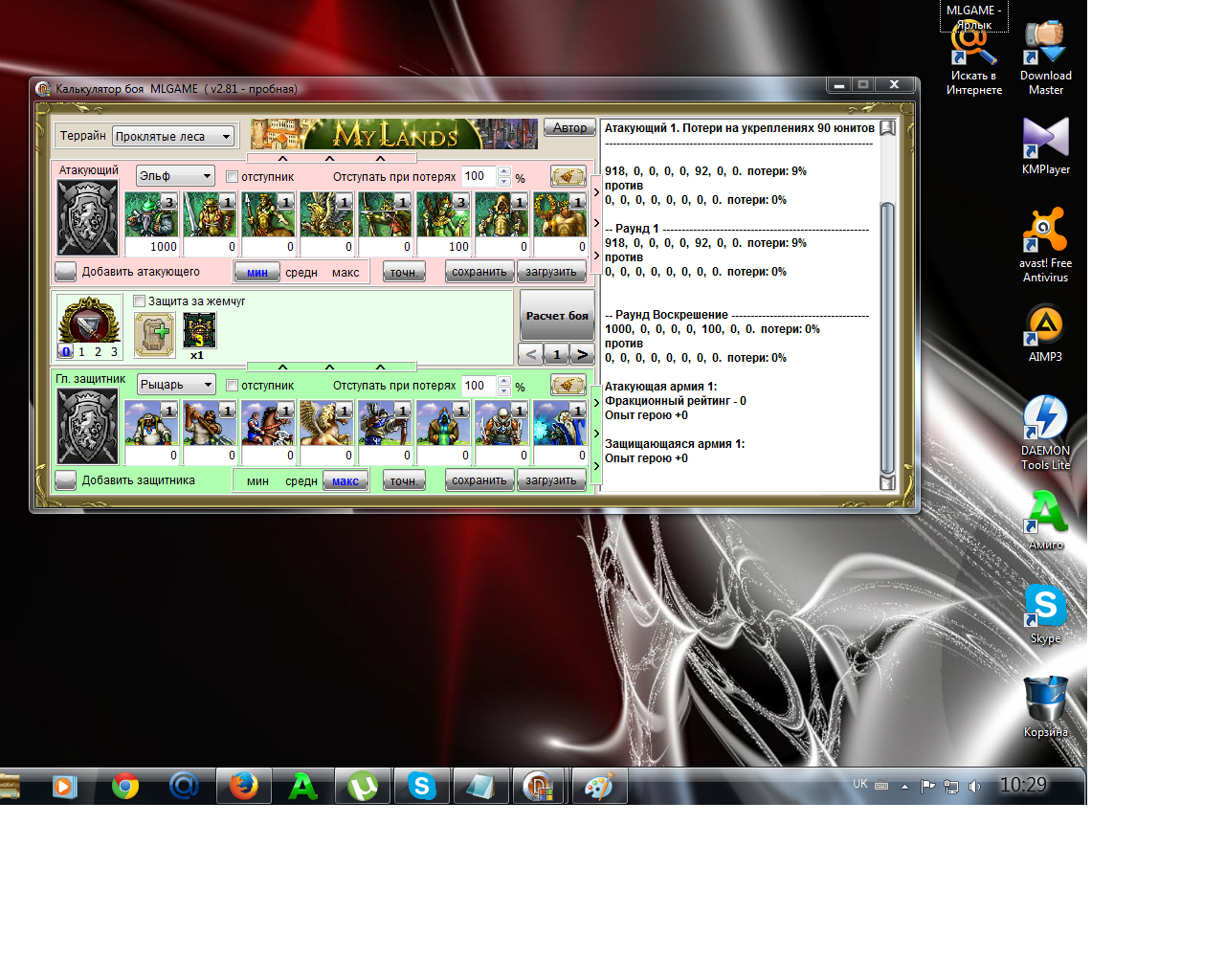Click the attacker's sword warrior unit icon

pos(210,214)
